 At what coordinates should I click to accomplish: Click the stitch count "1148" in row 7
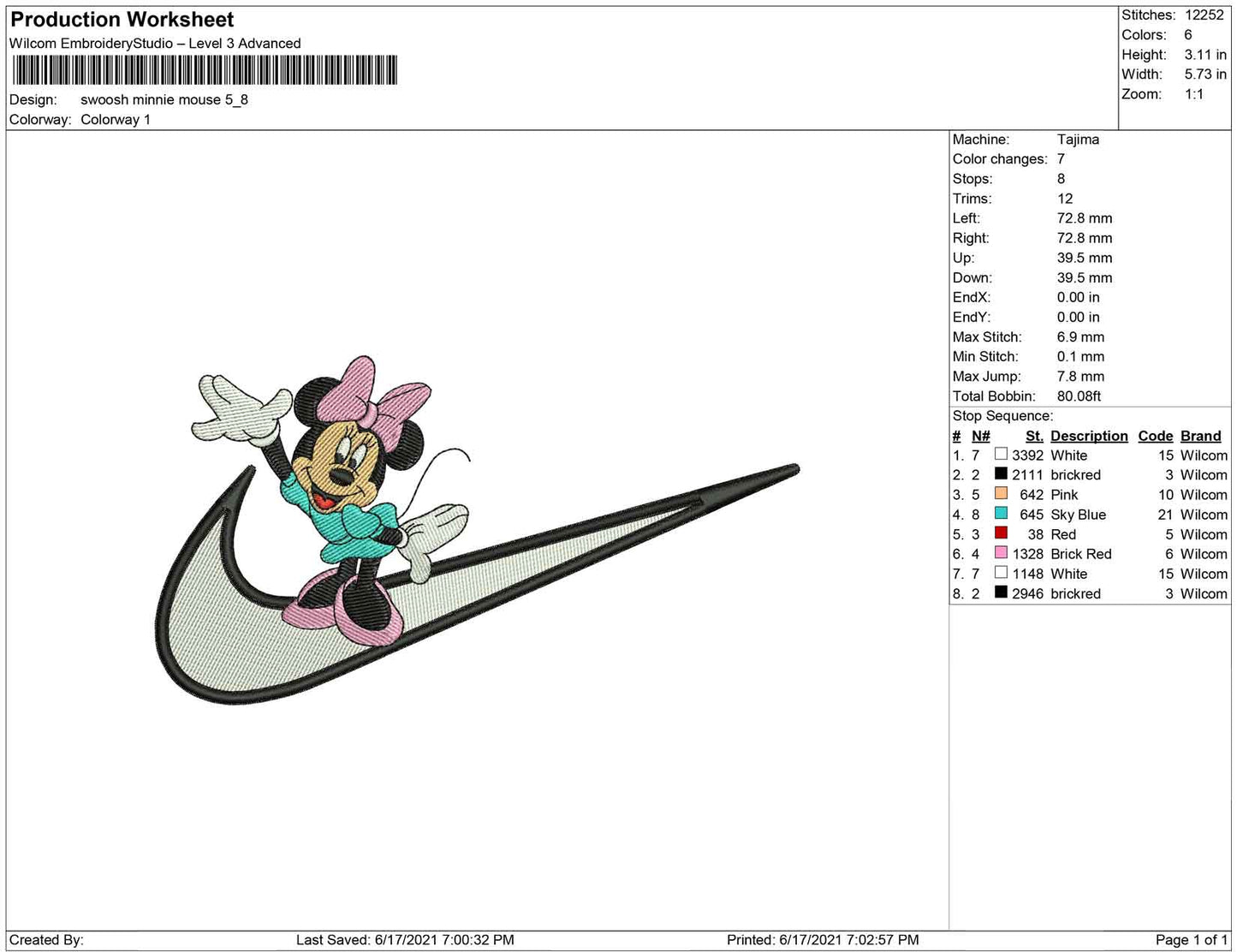click(1027, 574)
